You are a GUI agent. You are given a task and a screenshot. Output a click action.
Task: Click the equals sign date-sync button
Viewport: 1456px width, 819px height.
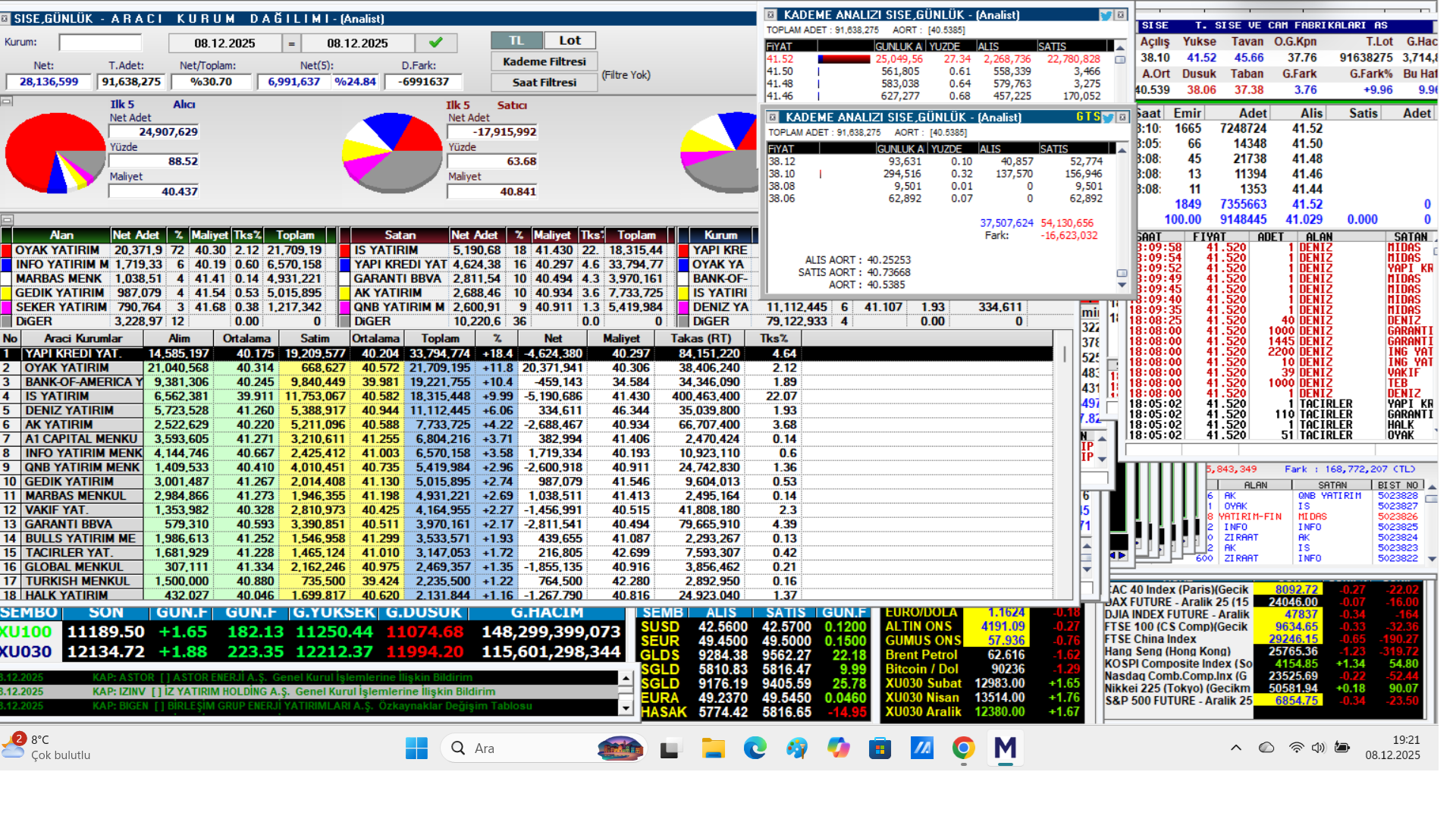pos(291,44)
